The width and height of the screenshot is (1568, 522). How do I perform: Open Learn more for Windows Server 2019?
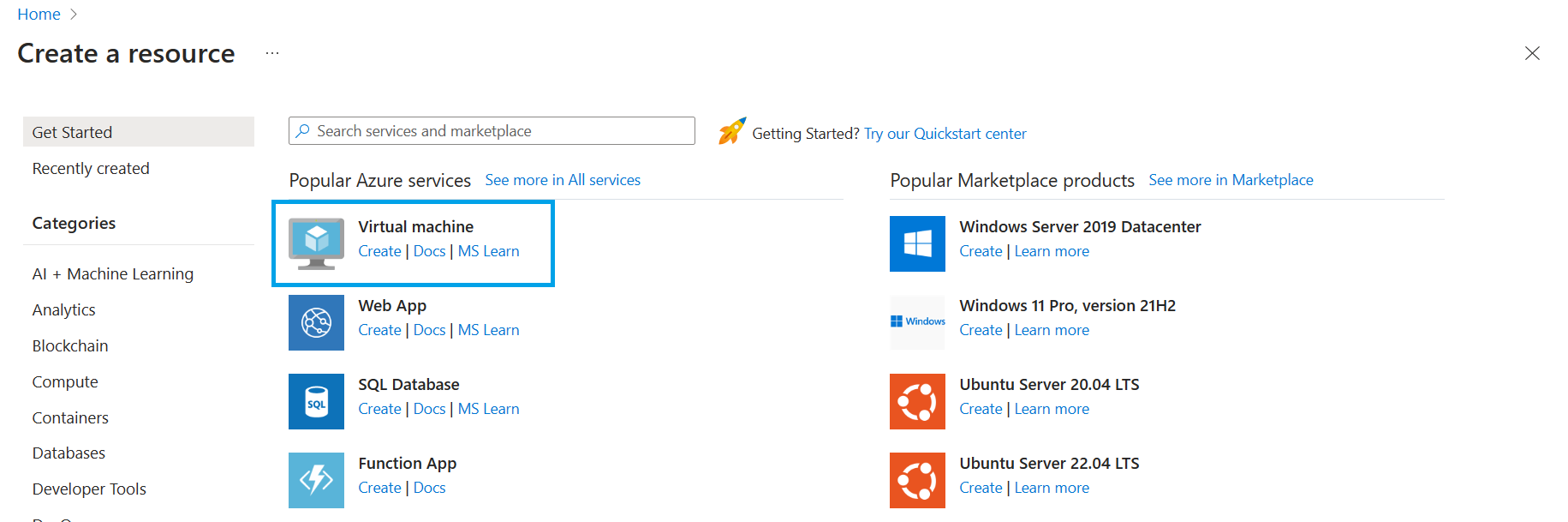(x=1052, y=251)
